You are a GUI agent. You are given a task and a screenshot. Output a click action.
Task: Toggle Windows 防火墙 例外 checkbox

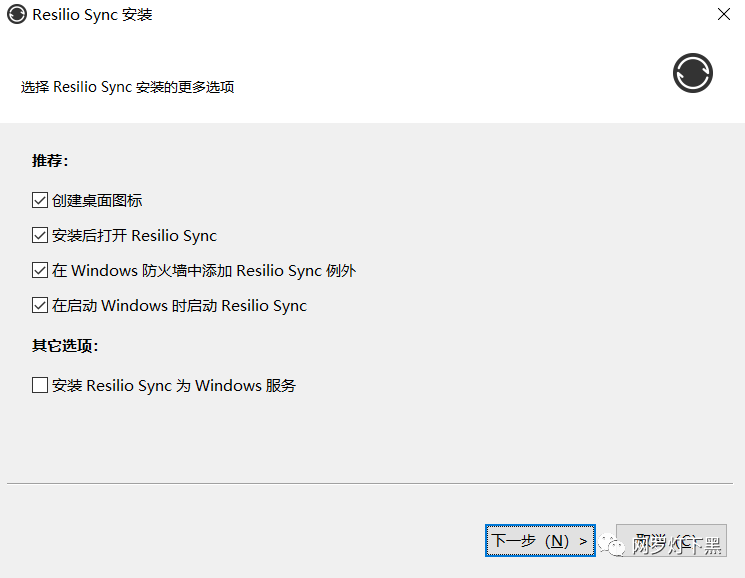[x=40, y=270]
